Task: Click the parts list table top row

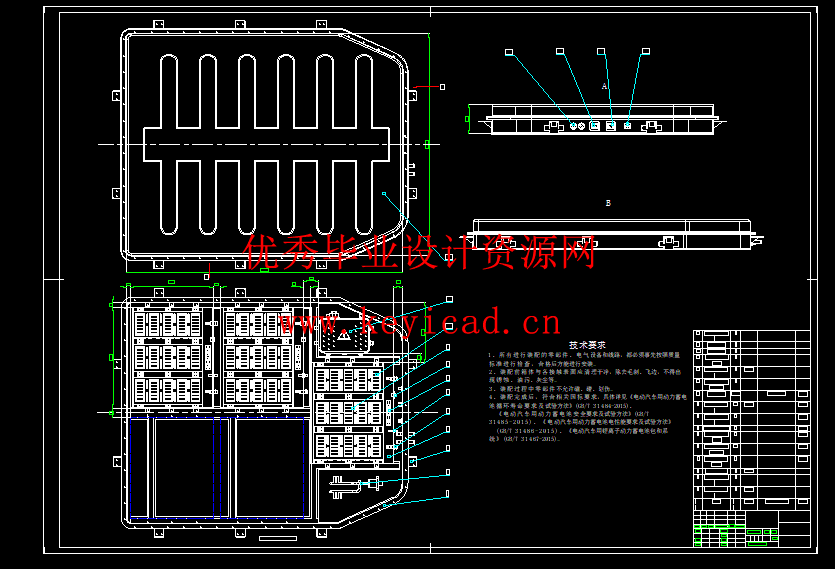Action: [750, 336]
